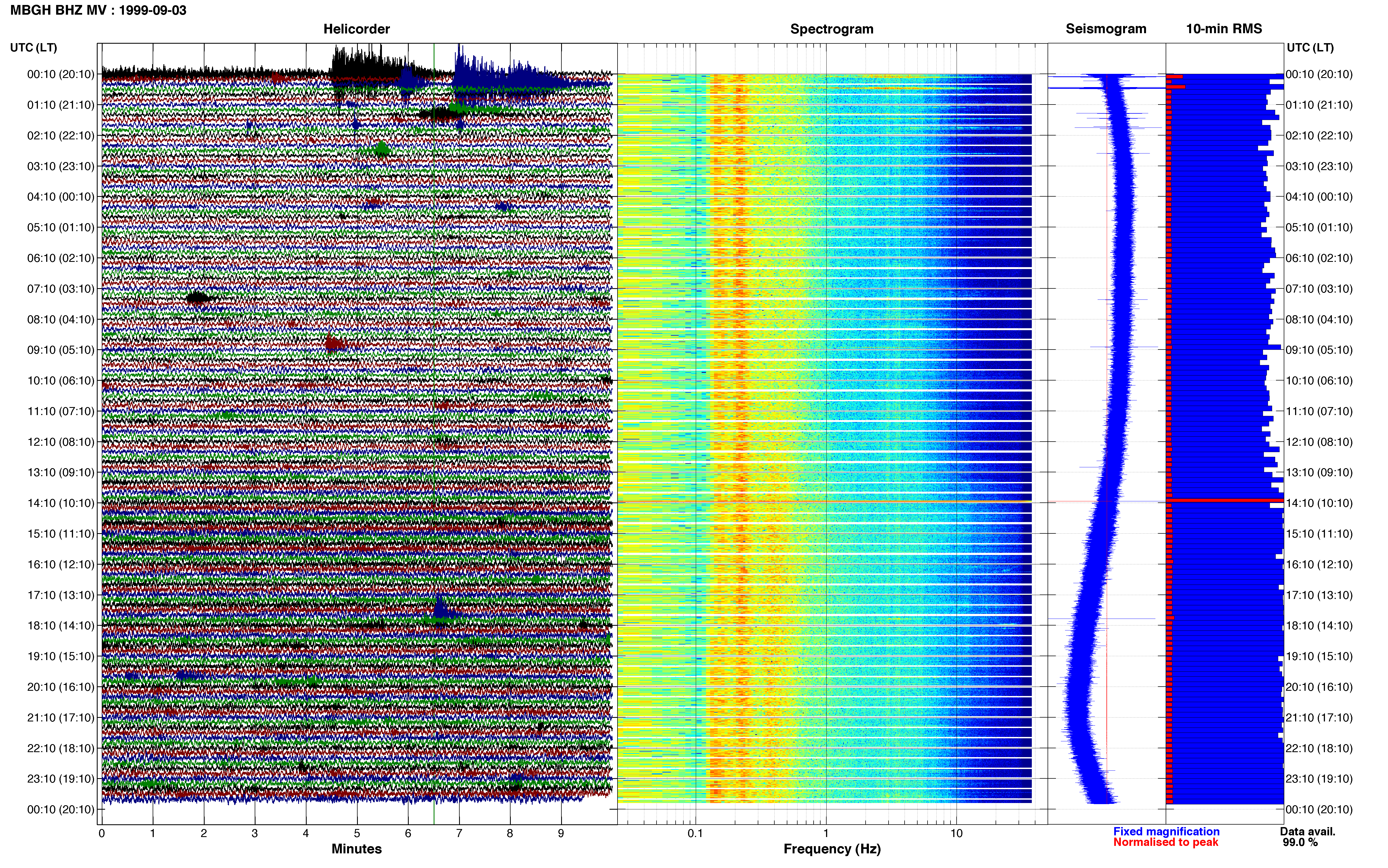Click the 10 Hz frequency tick label
Viewport: 1388px width, 868px height.
[956, 833]
